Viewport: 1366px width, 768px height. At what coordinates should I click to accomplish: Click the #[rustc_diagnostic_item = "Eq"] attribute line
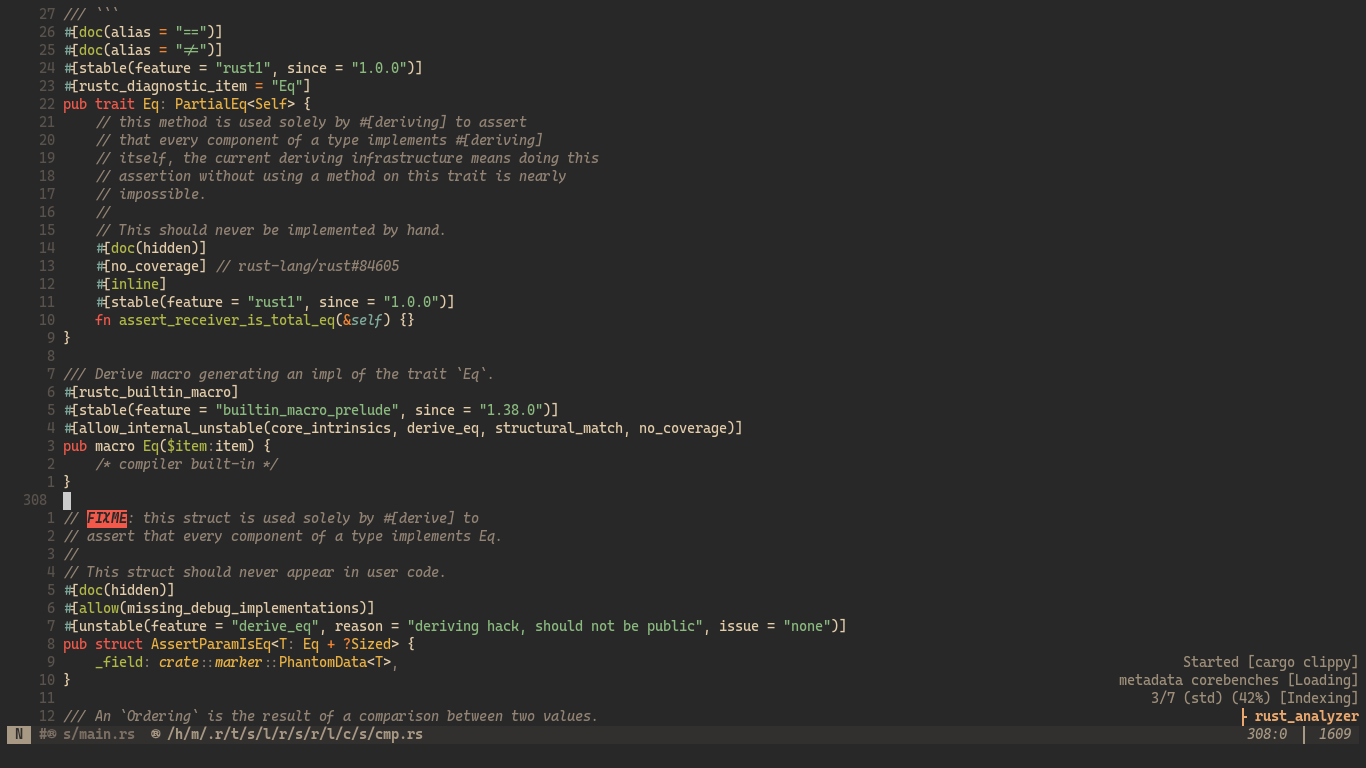187,86
